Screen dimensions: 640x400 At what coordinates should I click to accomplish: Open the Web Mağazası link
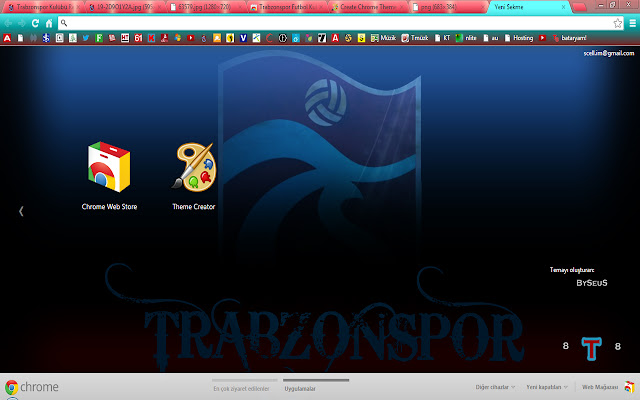point(600,387)
